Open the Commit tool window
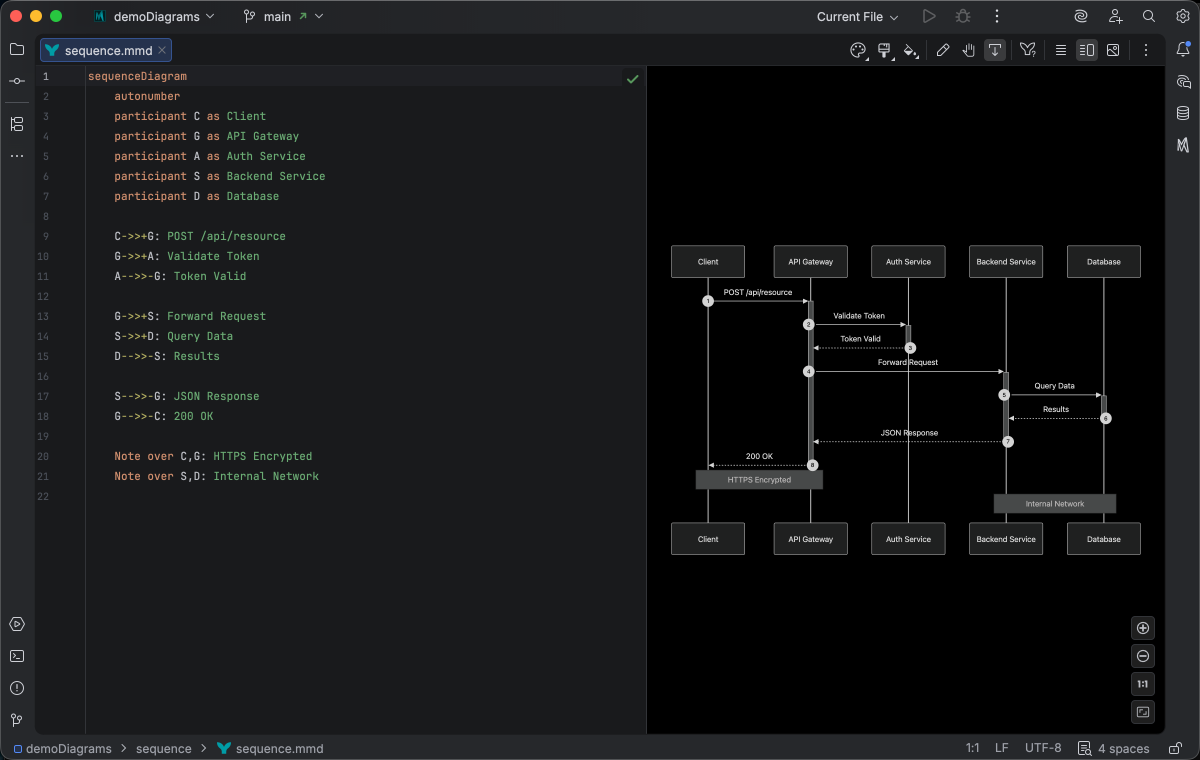 pyautogui.click(x=17, y=81)
